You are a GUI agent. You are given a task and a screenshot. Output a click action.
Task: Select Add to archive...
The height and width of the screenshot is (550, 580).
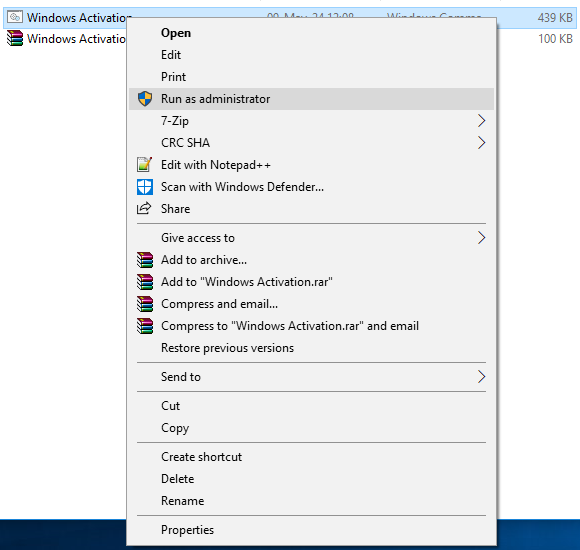[x=311, y=260]
